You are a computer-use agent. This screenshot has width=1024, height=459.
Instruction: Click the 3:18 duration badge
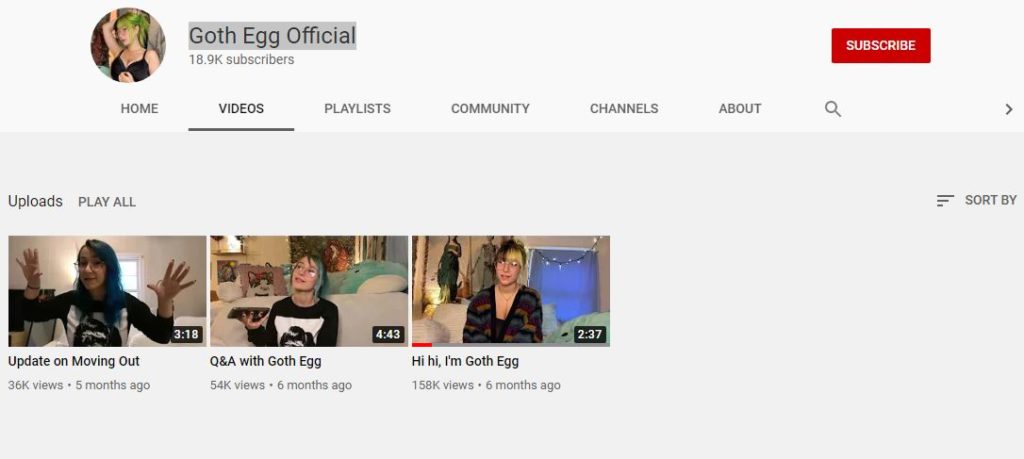[186, 335]
